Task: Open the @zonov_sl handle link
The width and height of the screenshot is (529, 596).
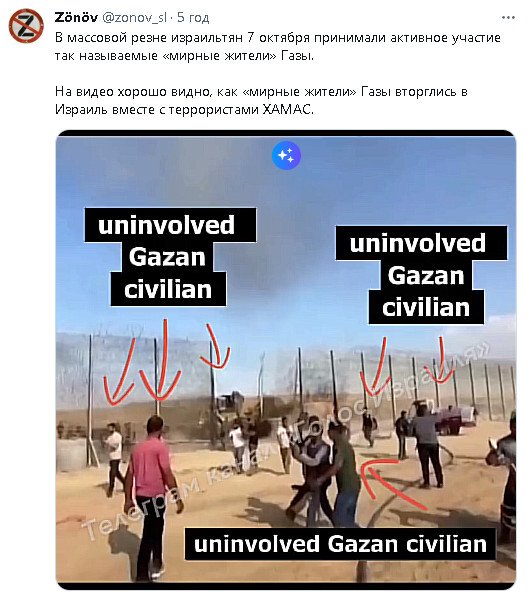Action: pos(135,17)
